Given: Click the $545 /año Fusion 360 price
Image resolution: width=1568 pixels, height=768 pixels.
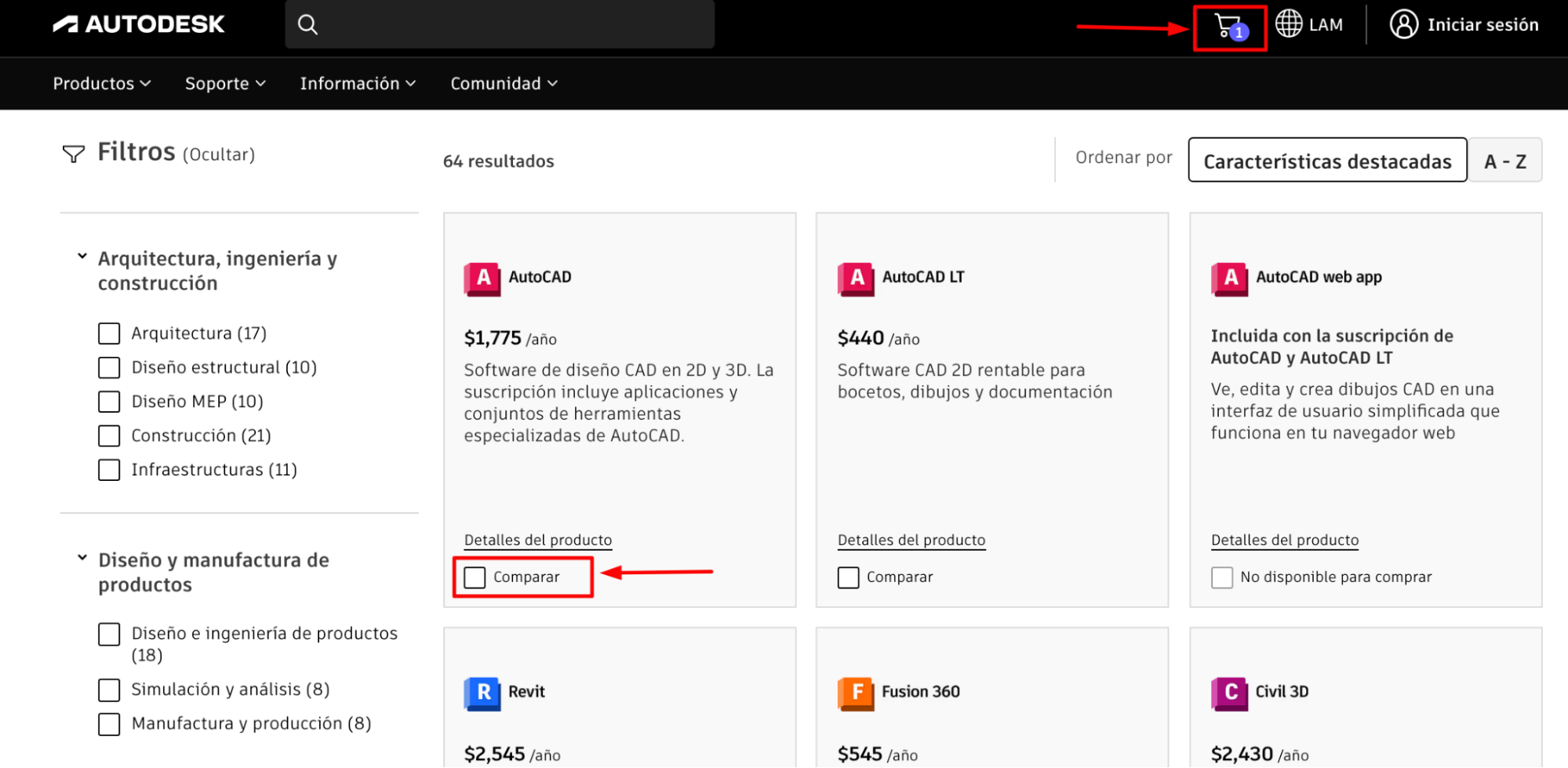Looking at the screenshot, I should (878, 754).
